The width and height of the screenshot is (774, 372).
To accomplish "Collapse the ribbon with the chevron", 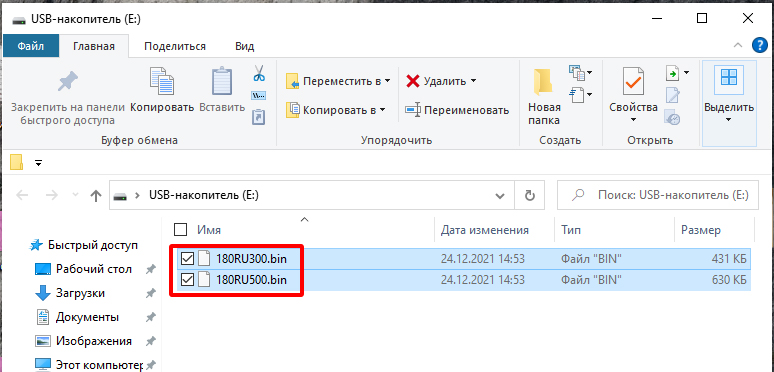I will pos(737,46).
